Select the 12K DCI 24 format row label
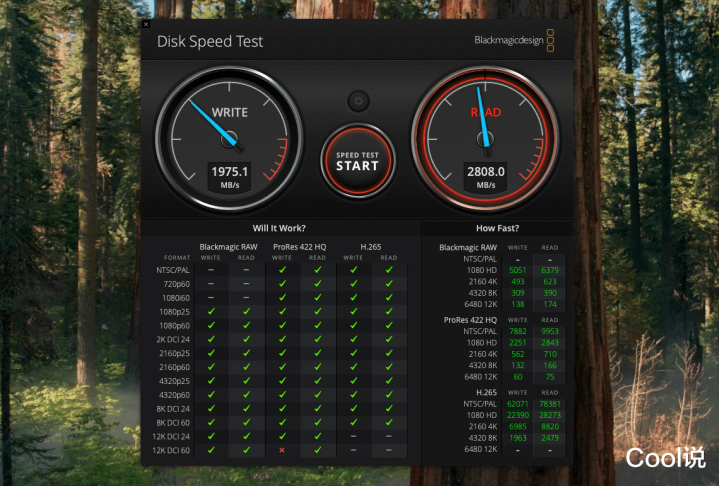Viewport: 719px width, 486px height. coord(171,436)
